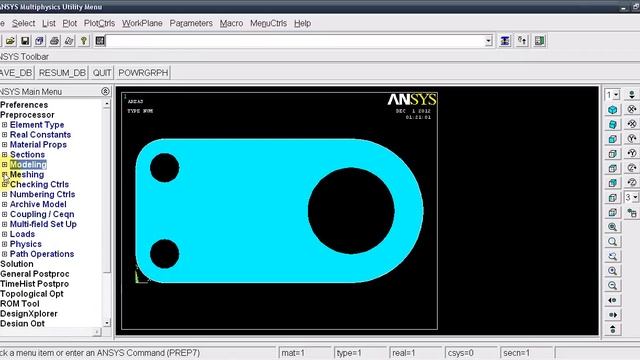This screenshot has width=640, height=360.
Task: Open the command input dropdown arrow
Action: pos(489,41)
